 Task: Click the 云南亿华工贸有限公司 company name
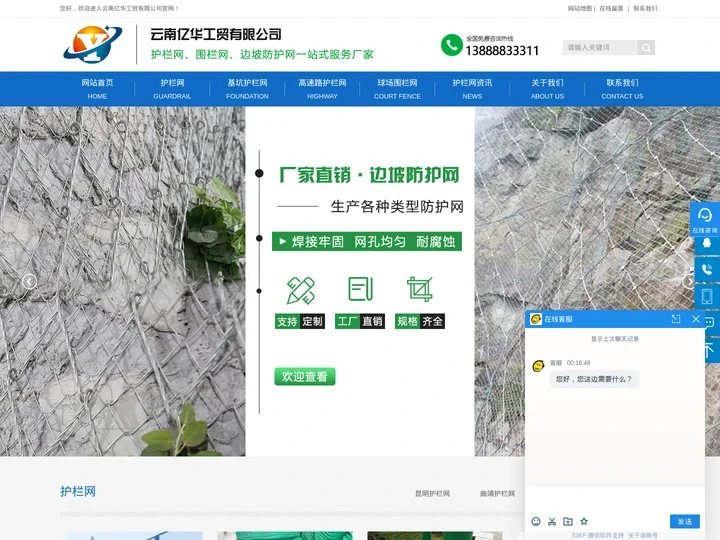[x=216, y=34]
